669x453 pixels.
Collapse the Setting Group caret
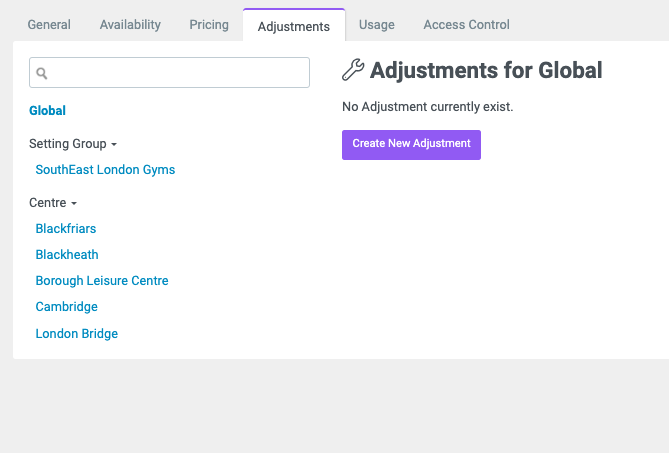click(x=114, y=145)
